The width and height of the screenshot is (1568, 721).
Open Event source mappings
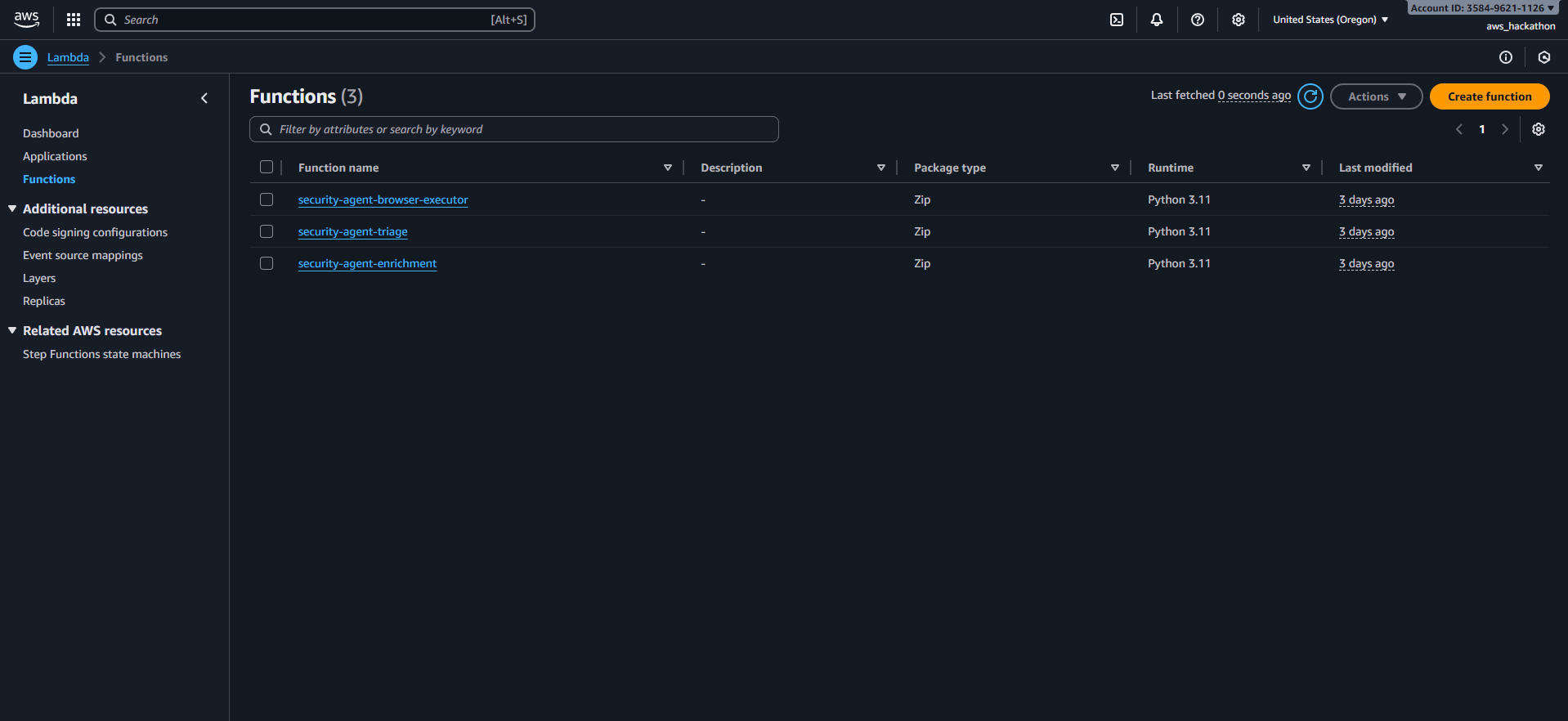tap(83, 255)
